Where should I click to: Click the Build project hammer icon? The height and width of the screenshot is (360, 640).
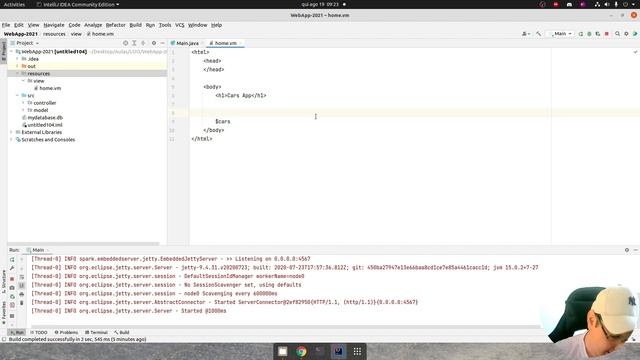pyautogui.click(x=538, y=34)
